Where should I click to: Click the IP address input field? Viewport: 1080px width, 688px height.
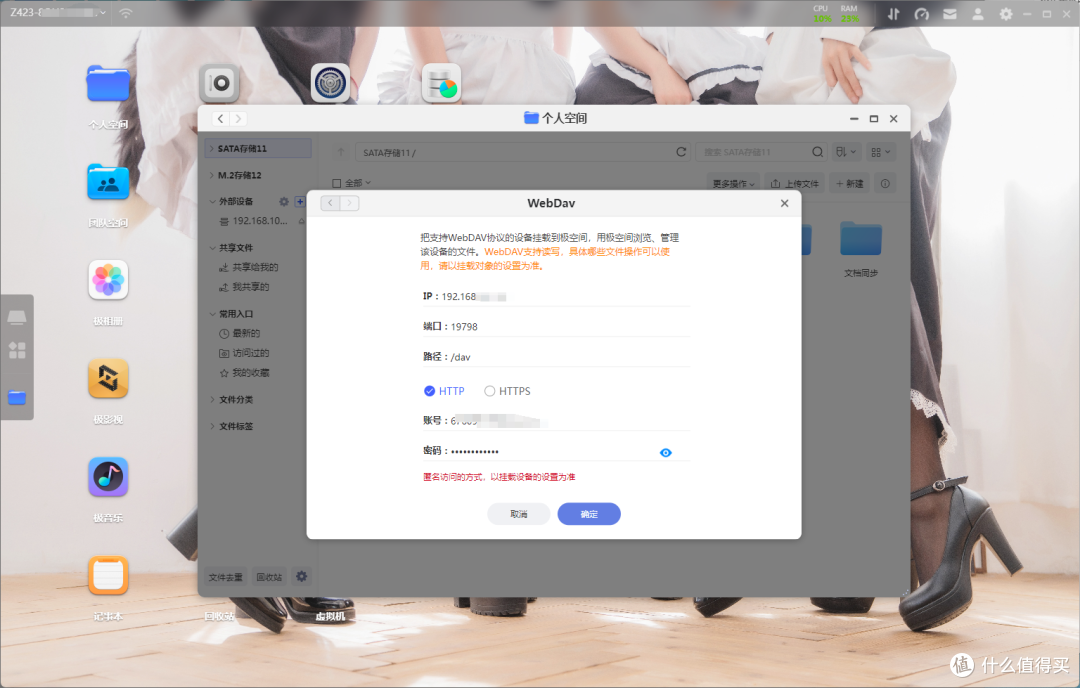point(556,297)
